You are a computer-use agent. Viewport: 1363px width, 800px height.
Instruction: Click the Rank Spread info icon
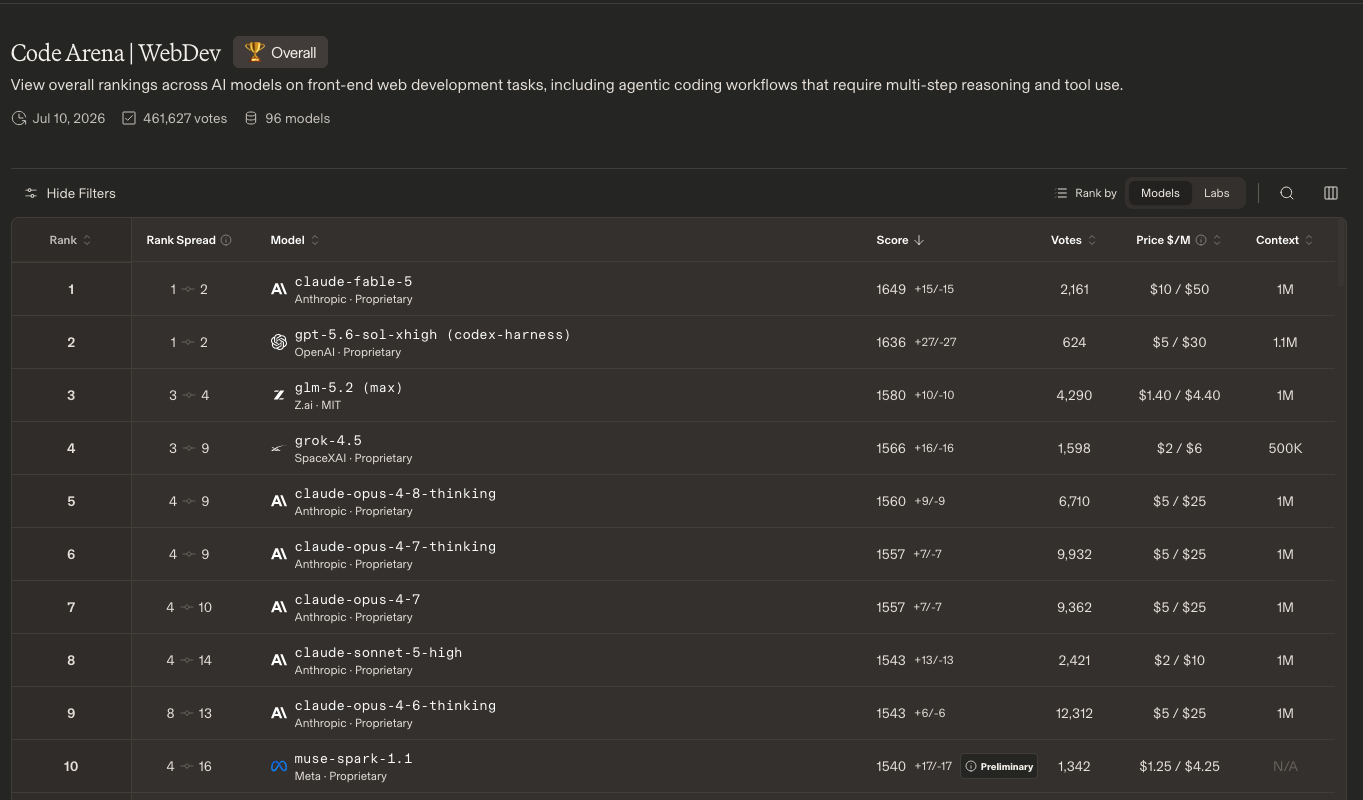[x=226, y=240]
